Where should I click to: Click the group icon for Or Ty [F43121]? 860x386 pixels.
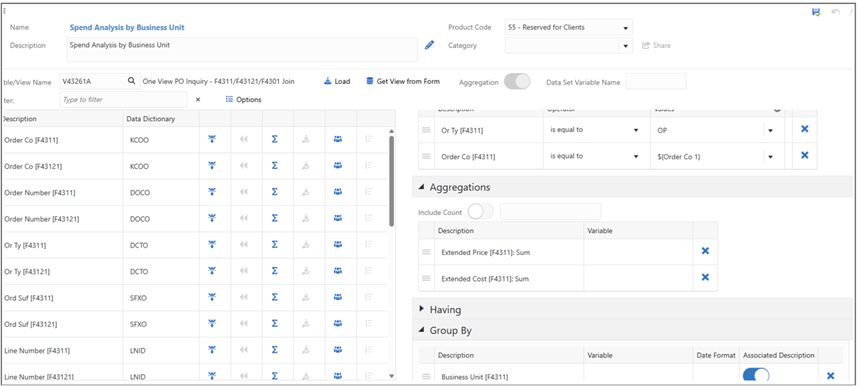(x=338, y=271)
